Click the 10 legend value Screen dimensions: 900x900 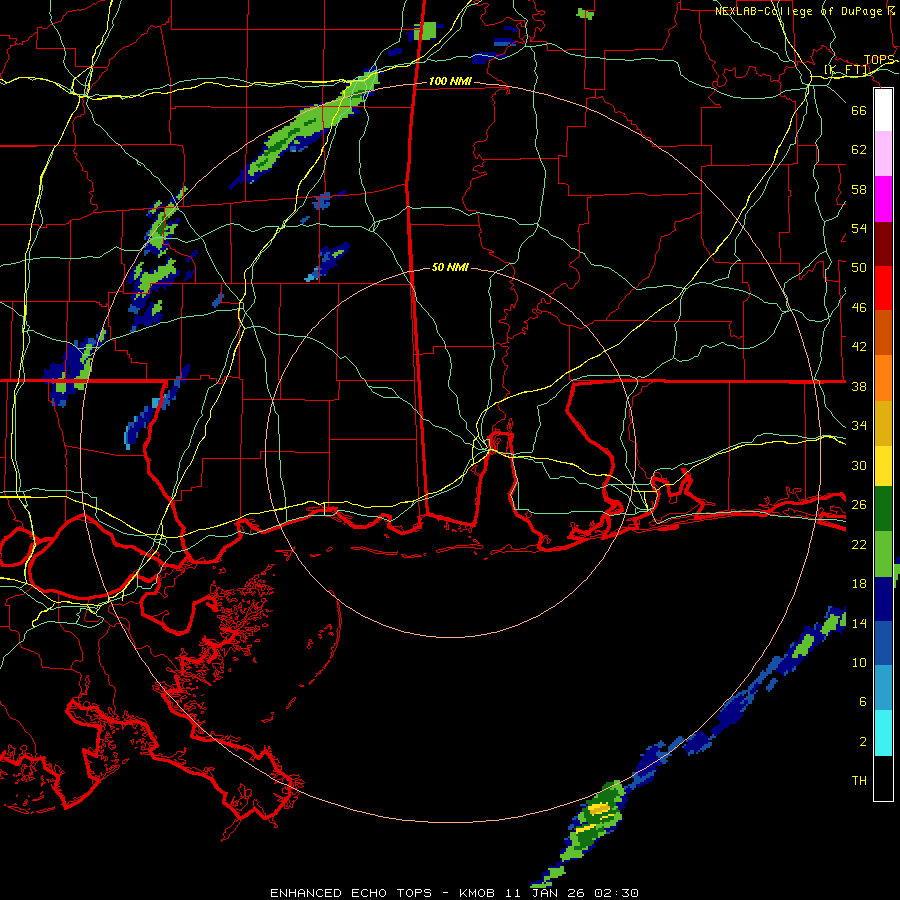pos(859,662)
